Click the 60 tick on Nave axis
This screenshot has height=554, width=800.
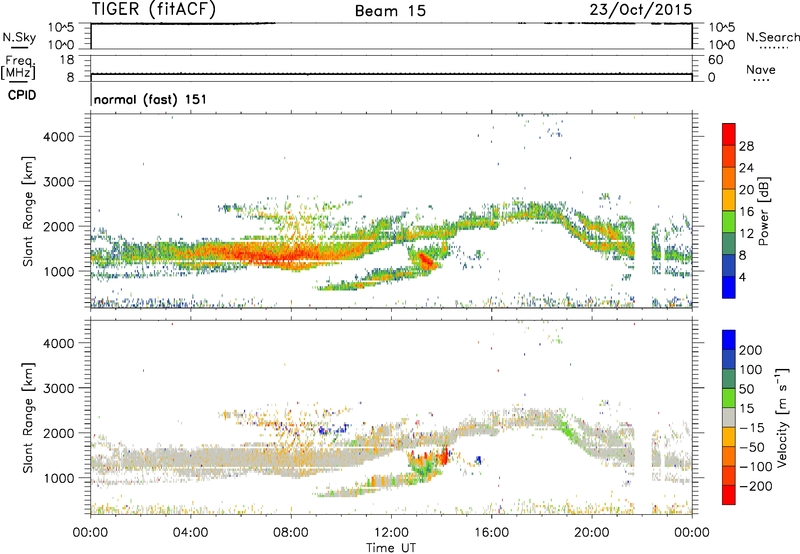click(715, 60)
